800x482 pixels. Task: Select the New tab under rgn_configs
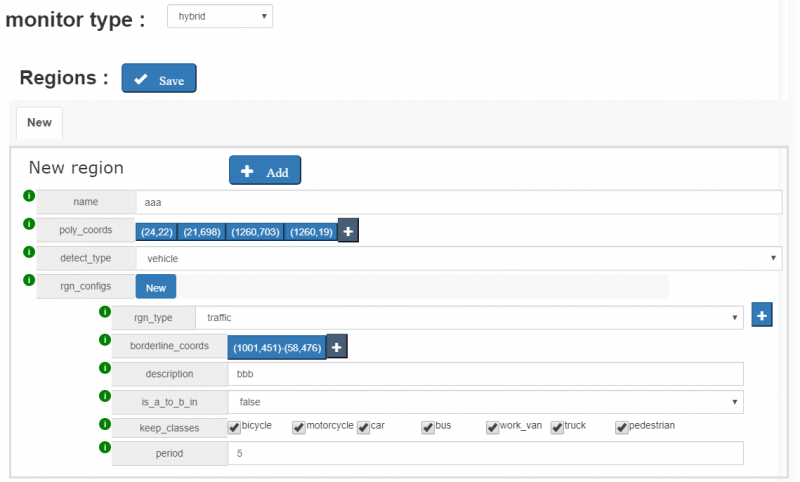(156, 287)
